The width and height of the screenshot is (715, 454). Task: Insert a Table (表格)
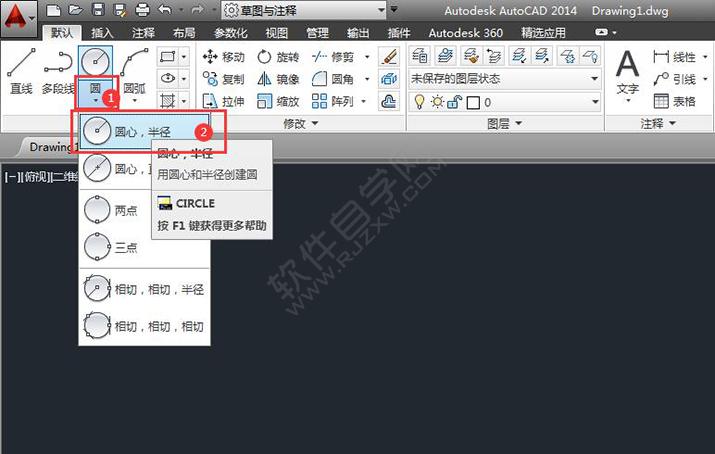click(674, 101)
